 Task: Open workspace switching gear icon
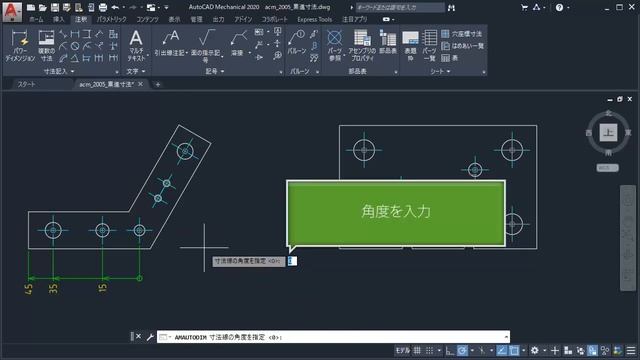[534, 350]
